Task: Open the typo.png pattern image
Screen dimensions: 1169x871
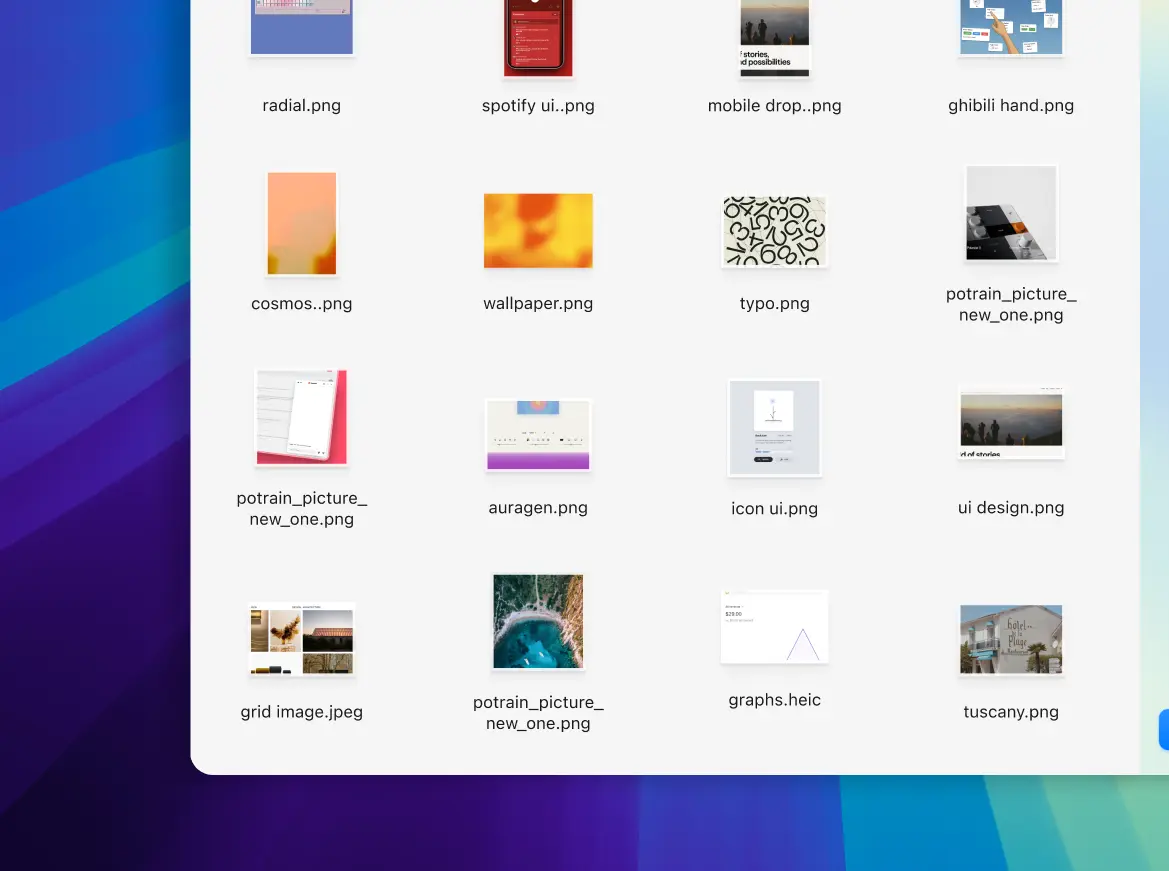Action: [x=775, y=230]
